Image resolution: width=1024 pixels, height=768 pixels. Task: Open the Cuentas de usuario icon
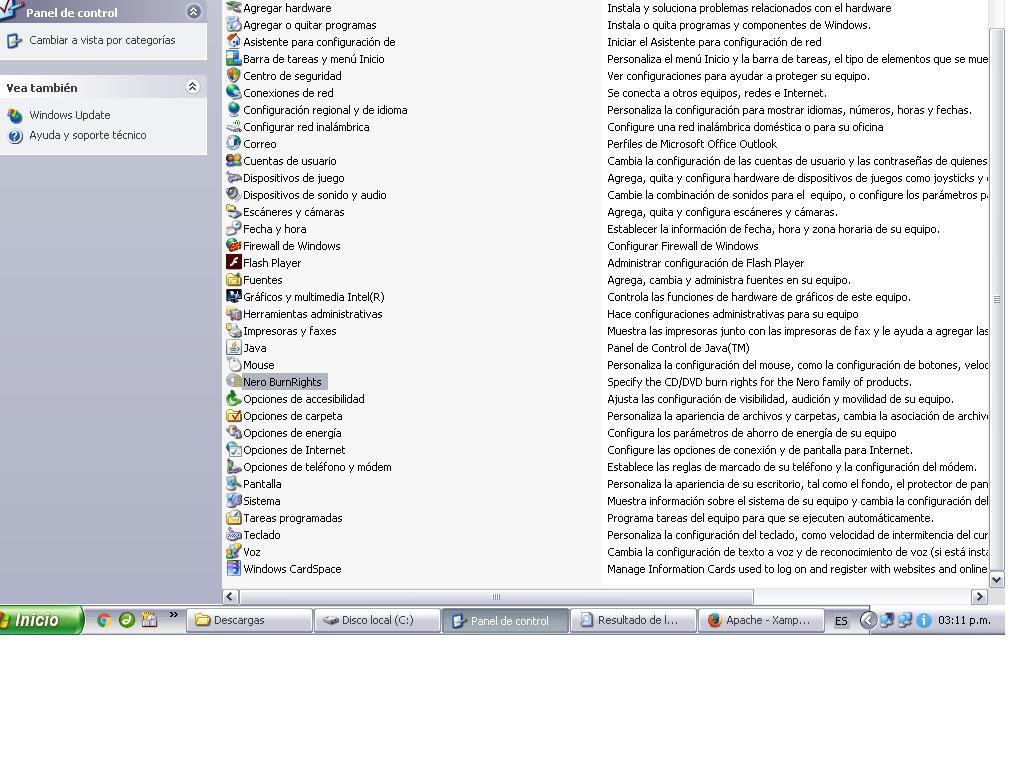234,160
